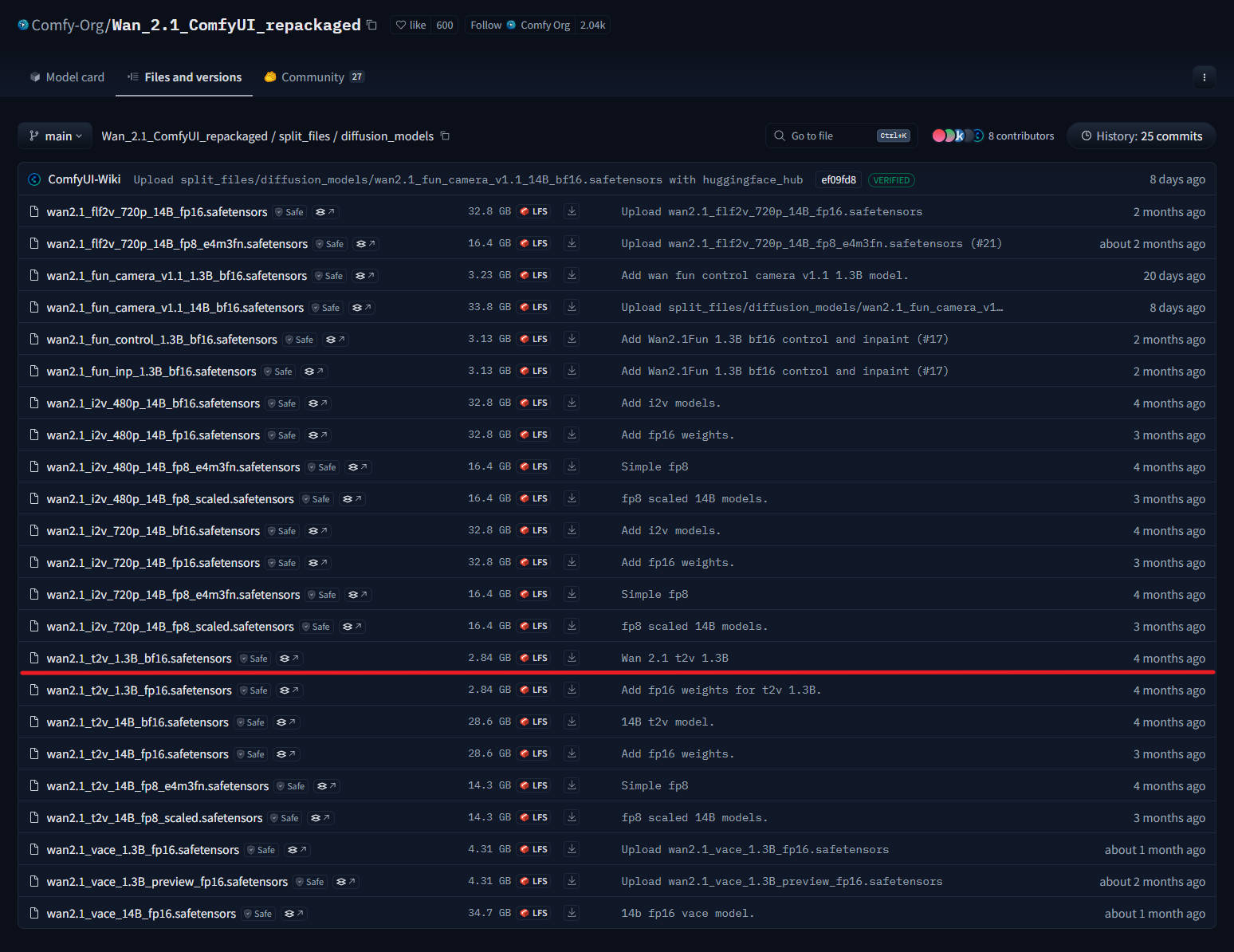Viewport: 1234px width, 952px height.
Task: Open wan2.1_i2v_720p_14B_fp8_e4m3fn.safetensors file
Action: tap(173, 595)
